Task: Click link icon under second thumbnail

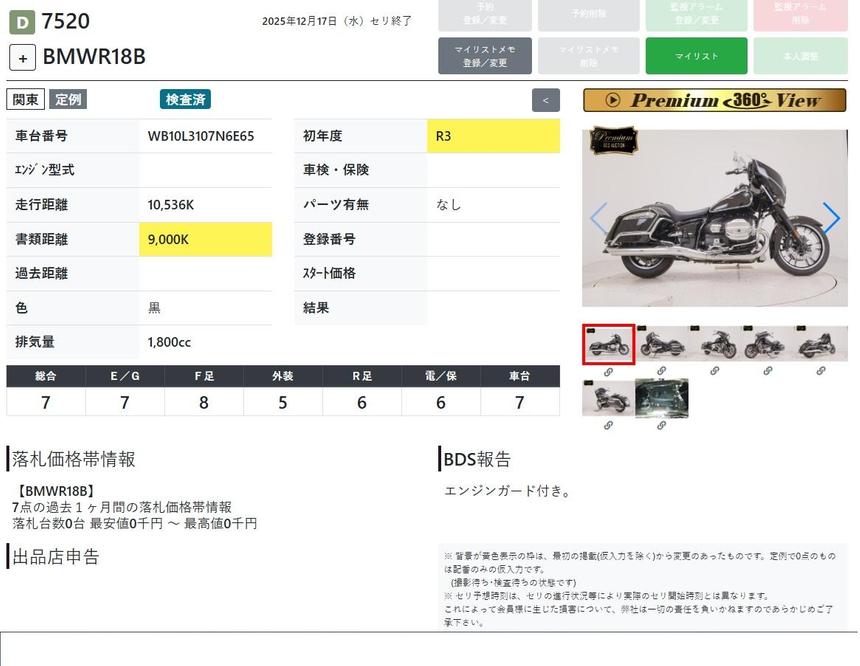Action: (661, 371)
